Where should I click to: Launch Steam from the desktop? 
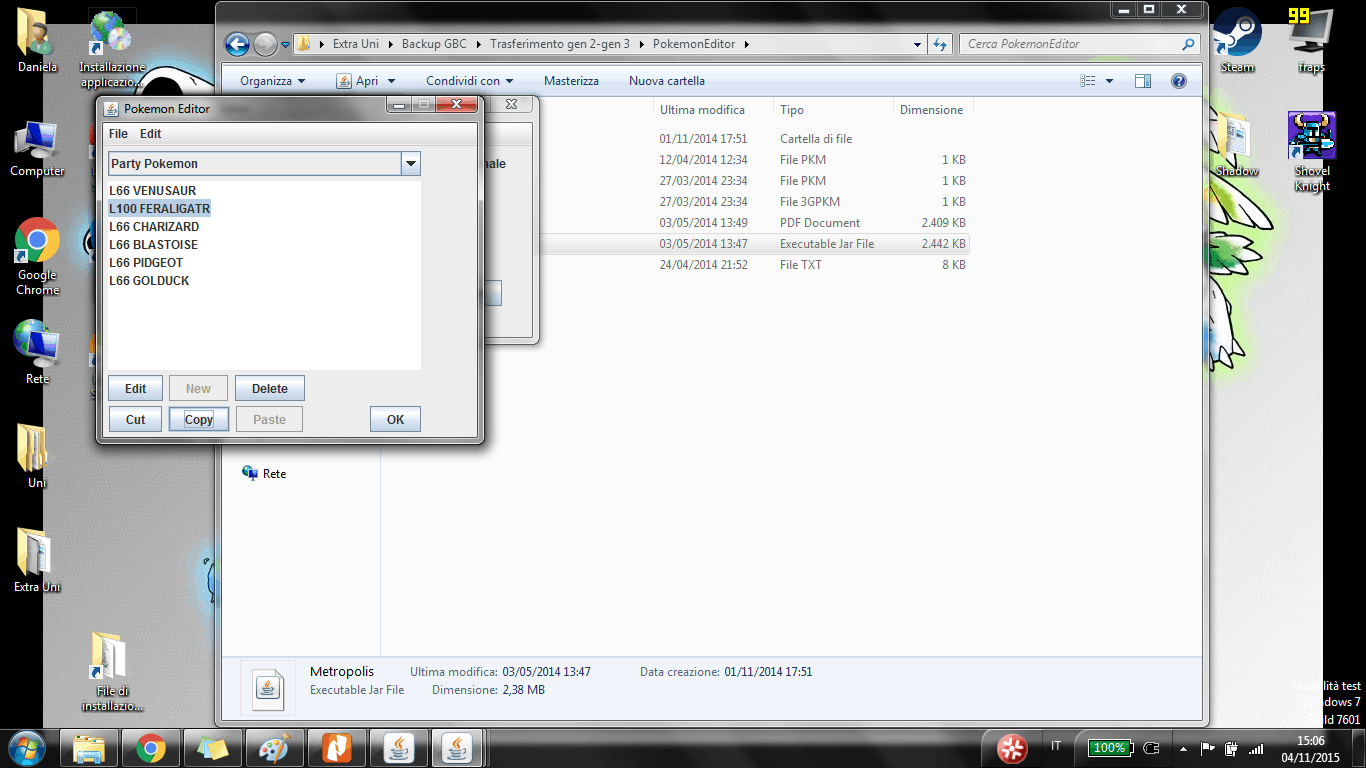[x=1237, y=40]
